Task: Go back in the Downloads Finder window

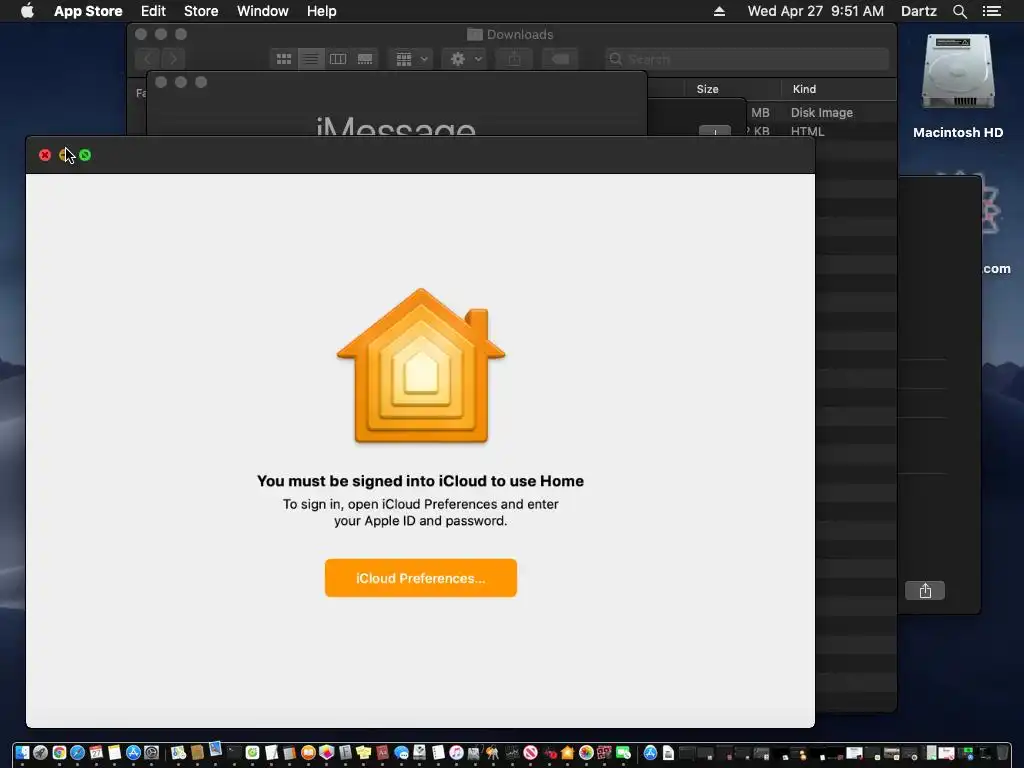Action: [x=148, y=59]
